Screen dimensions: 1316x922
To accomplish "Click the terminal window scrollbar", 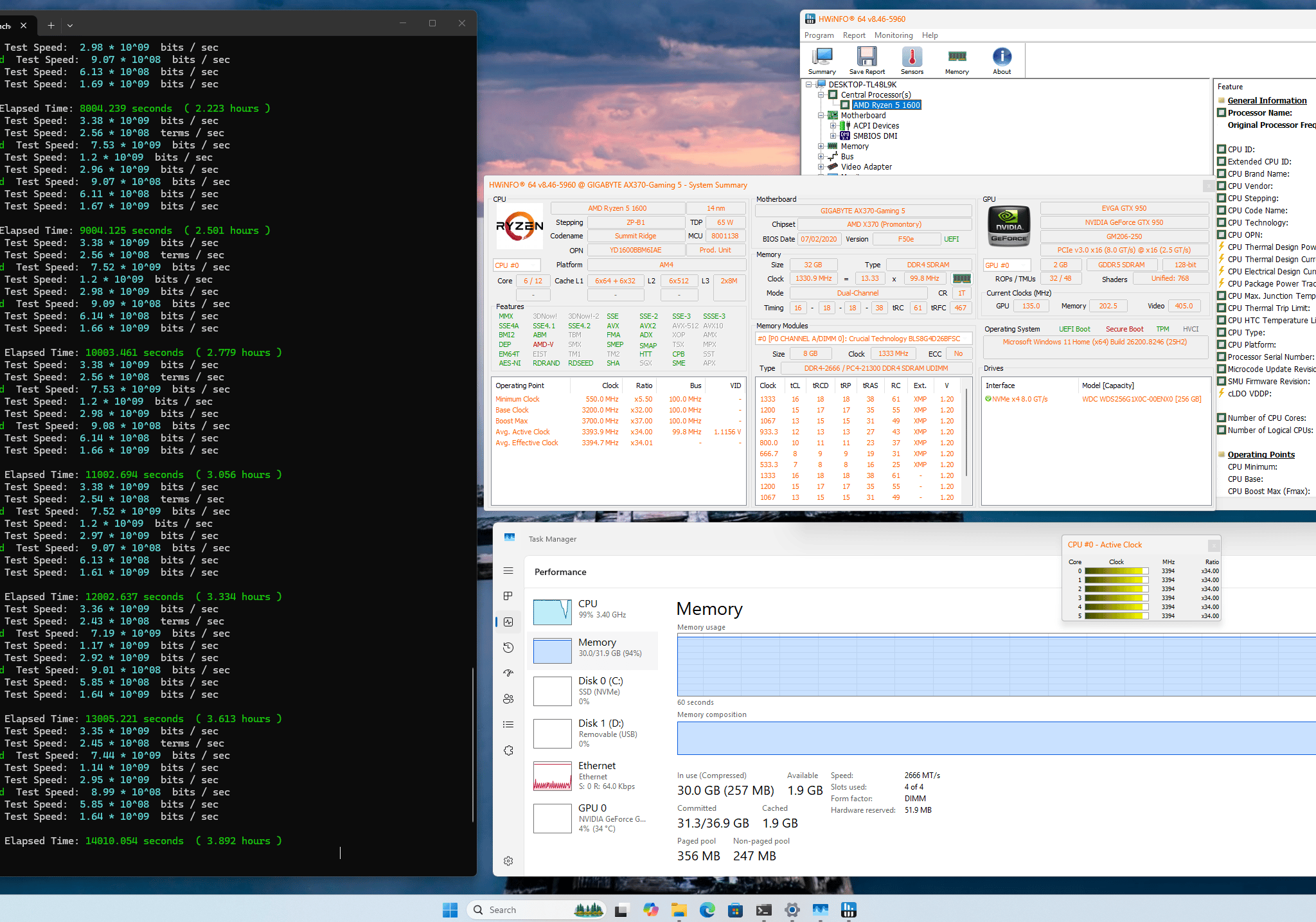I will (473, 745).
